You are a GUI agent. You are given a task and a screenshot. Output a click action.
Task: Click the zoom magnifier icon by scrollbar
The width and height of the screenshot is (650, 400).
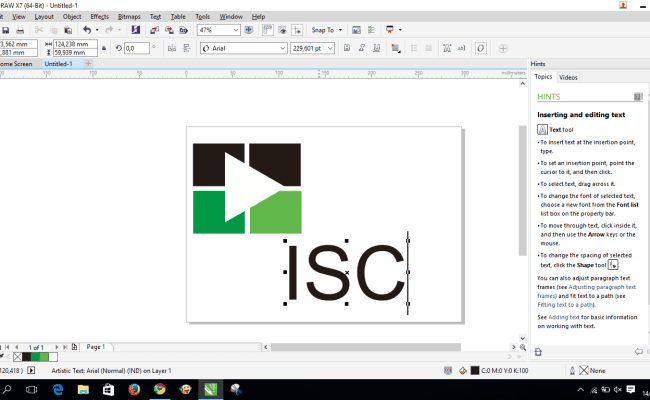coord(523,347)
